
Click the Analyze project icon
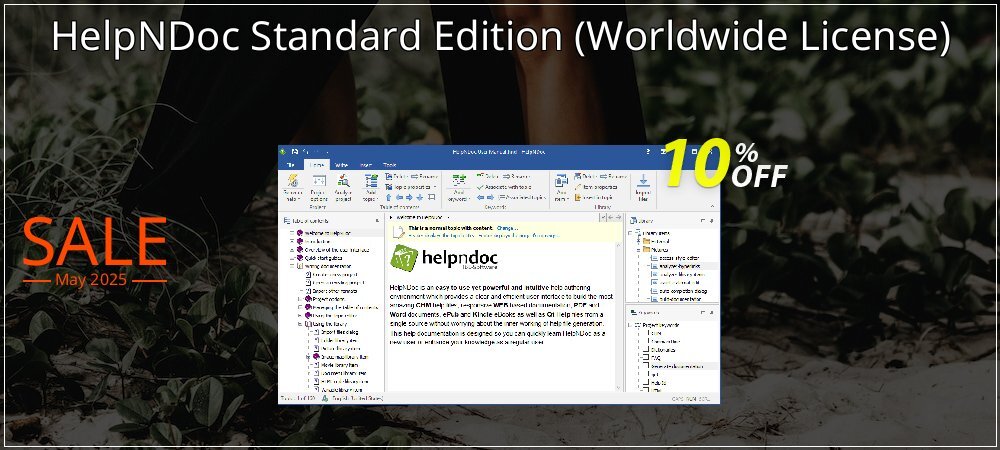click(344, 180)
